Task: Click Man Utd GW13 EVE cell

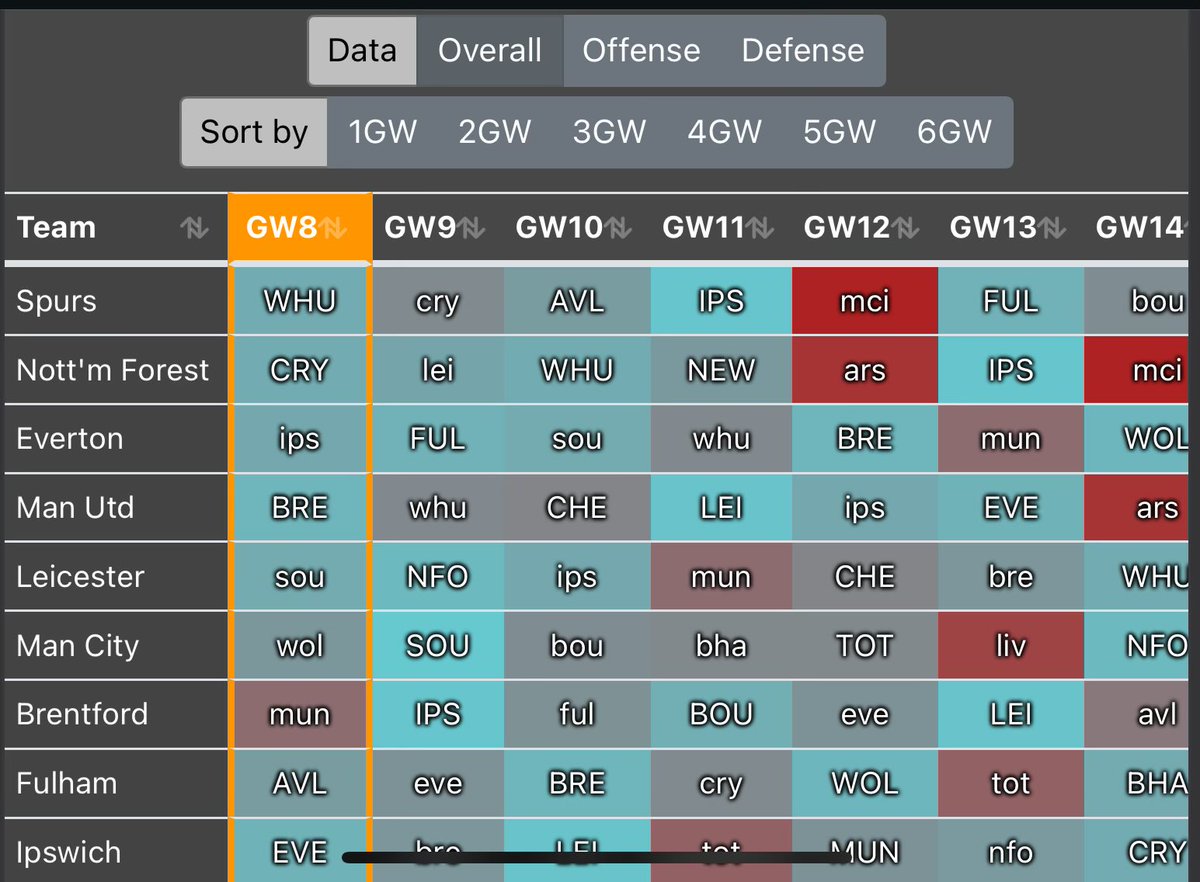Action: click(x=1011, y=508)
